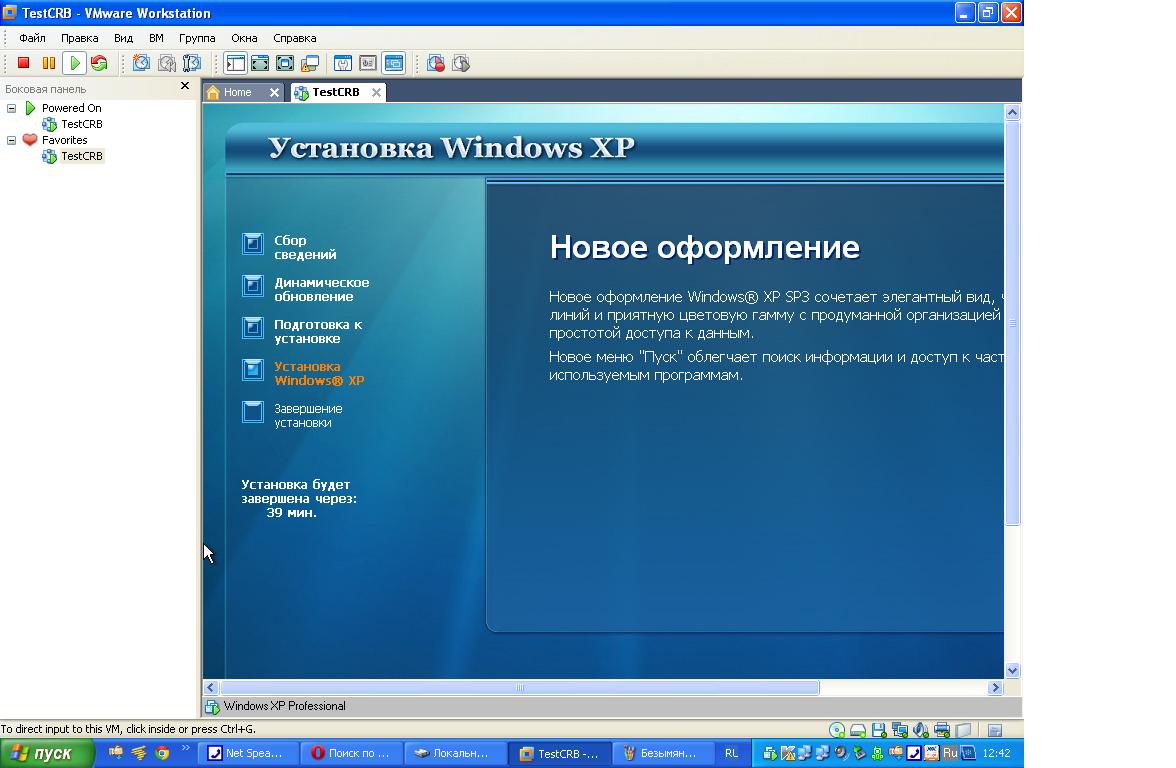The width and height of the screenshot is (1176, 768).
Task: Click the vertical scrollbar up arrow
Action: pyautogui.click(x=1012, y=112)
